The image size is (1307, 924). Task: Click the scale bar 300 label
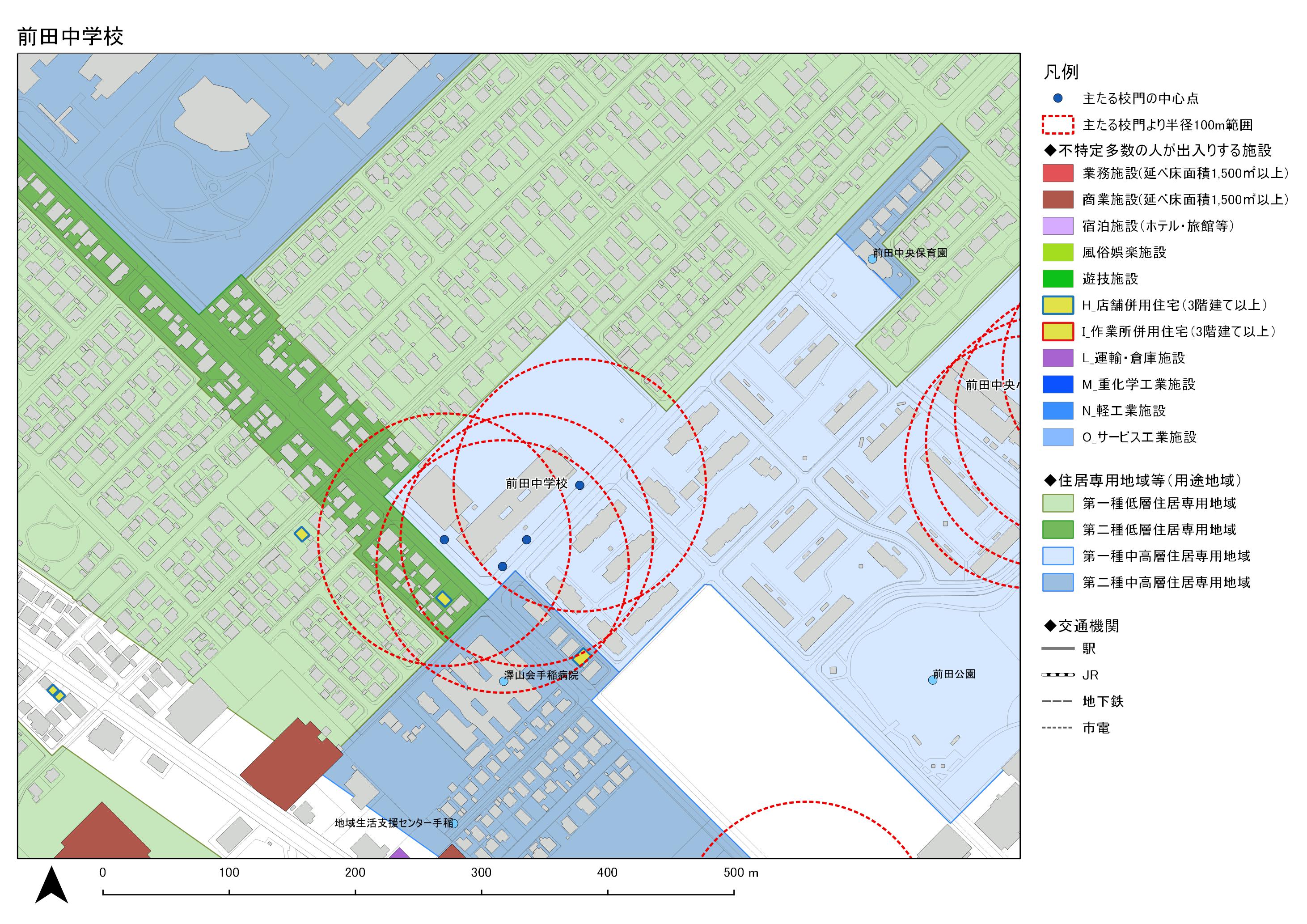tap(481, 873)
